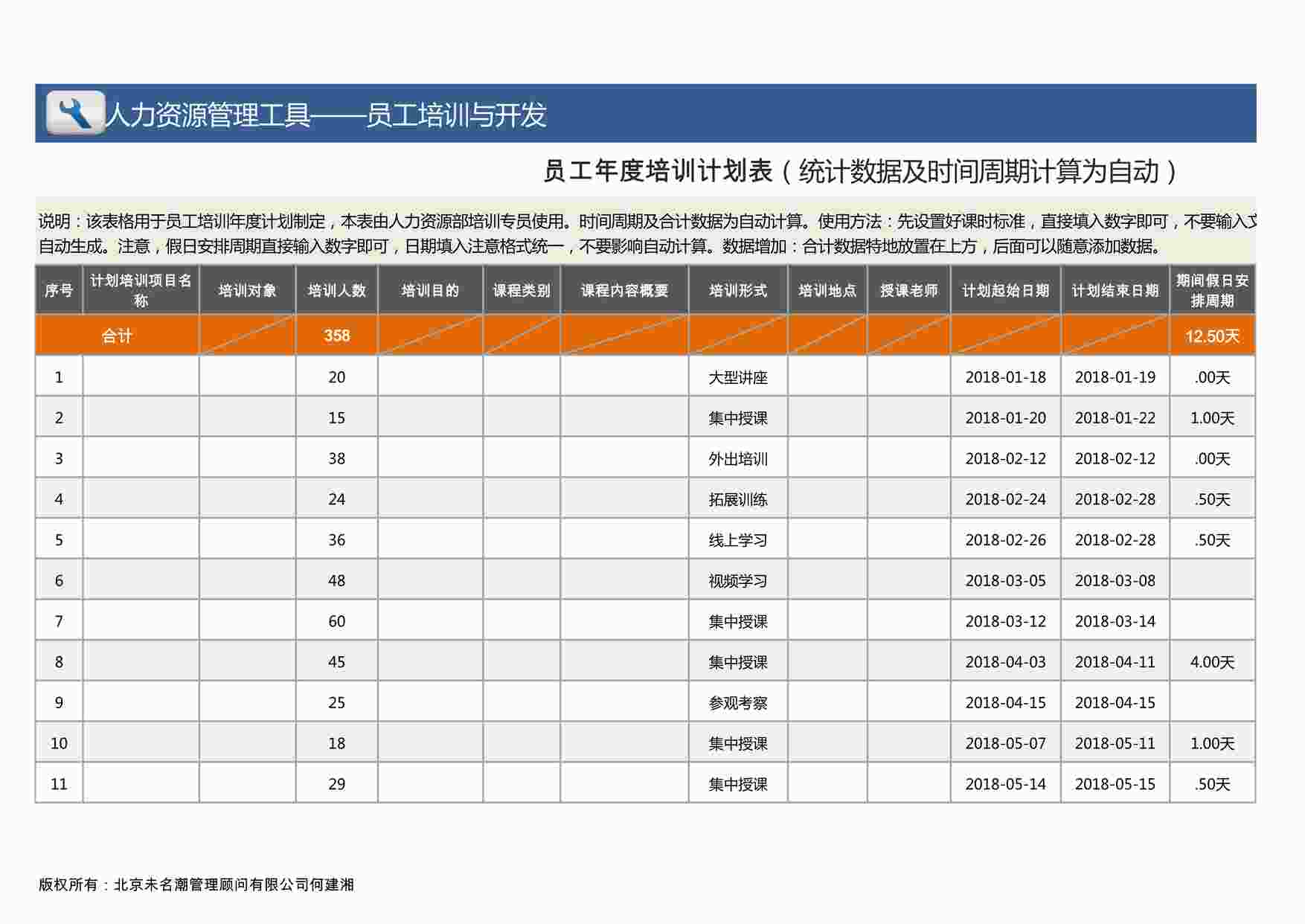The height and width of the screenshot is (924, 1305).
Task: Select end date cell 2018-01-19
Action: [x=1115, y=376]
